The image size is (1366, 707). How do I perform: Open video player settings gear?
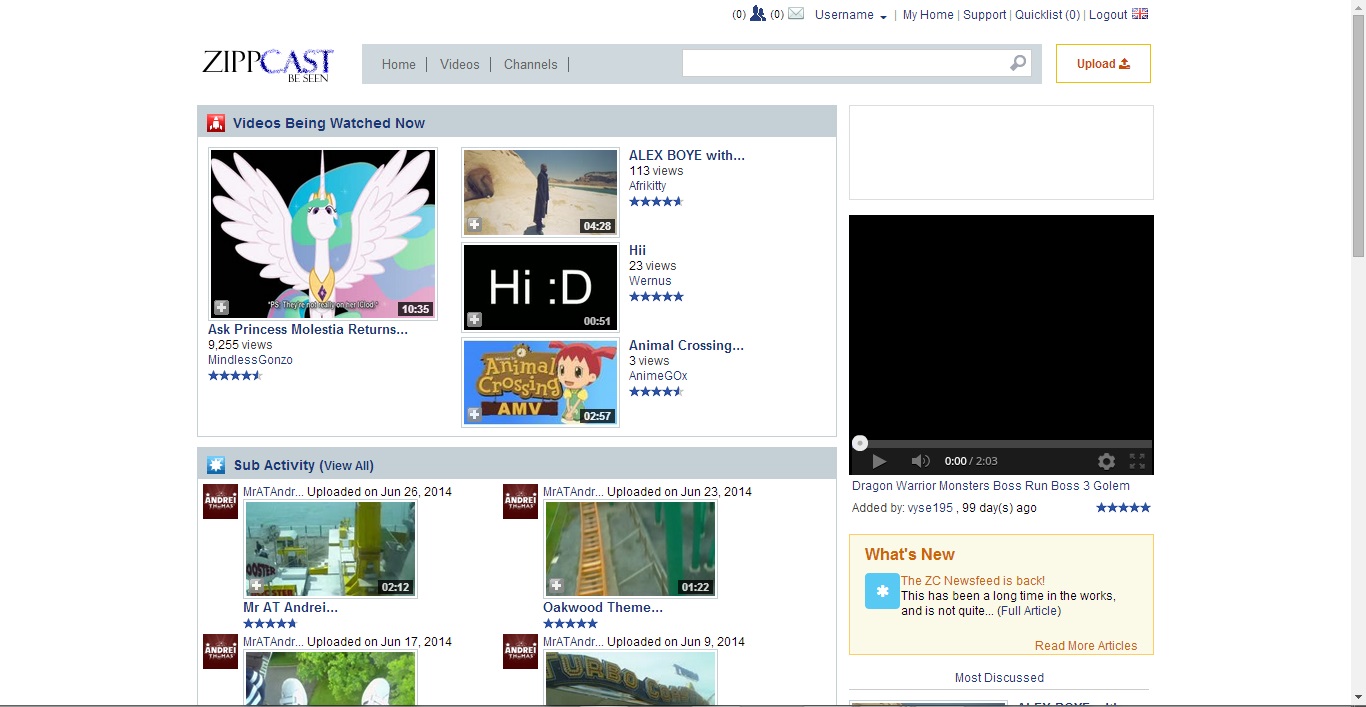pyautogui.click(x=1106, y=461)
